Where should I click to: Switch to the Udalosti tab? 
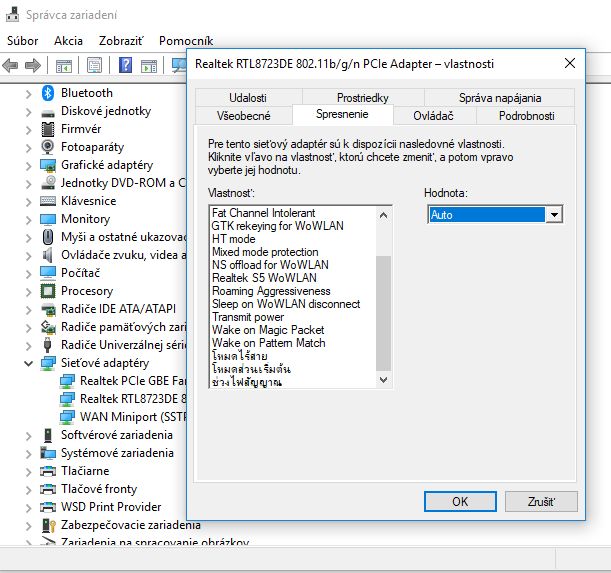point(248,98)
